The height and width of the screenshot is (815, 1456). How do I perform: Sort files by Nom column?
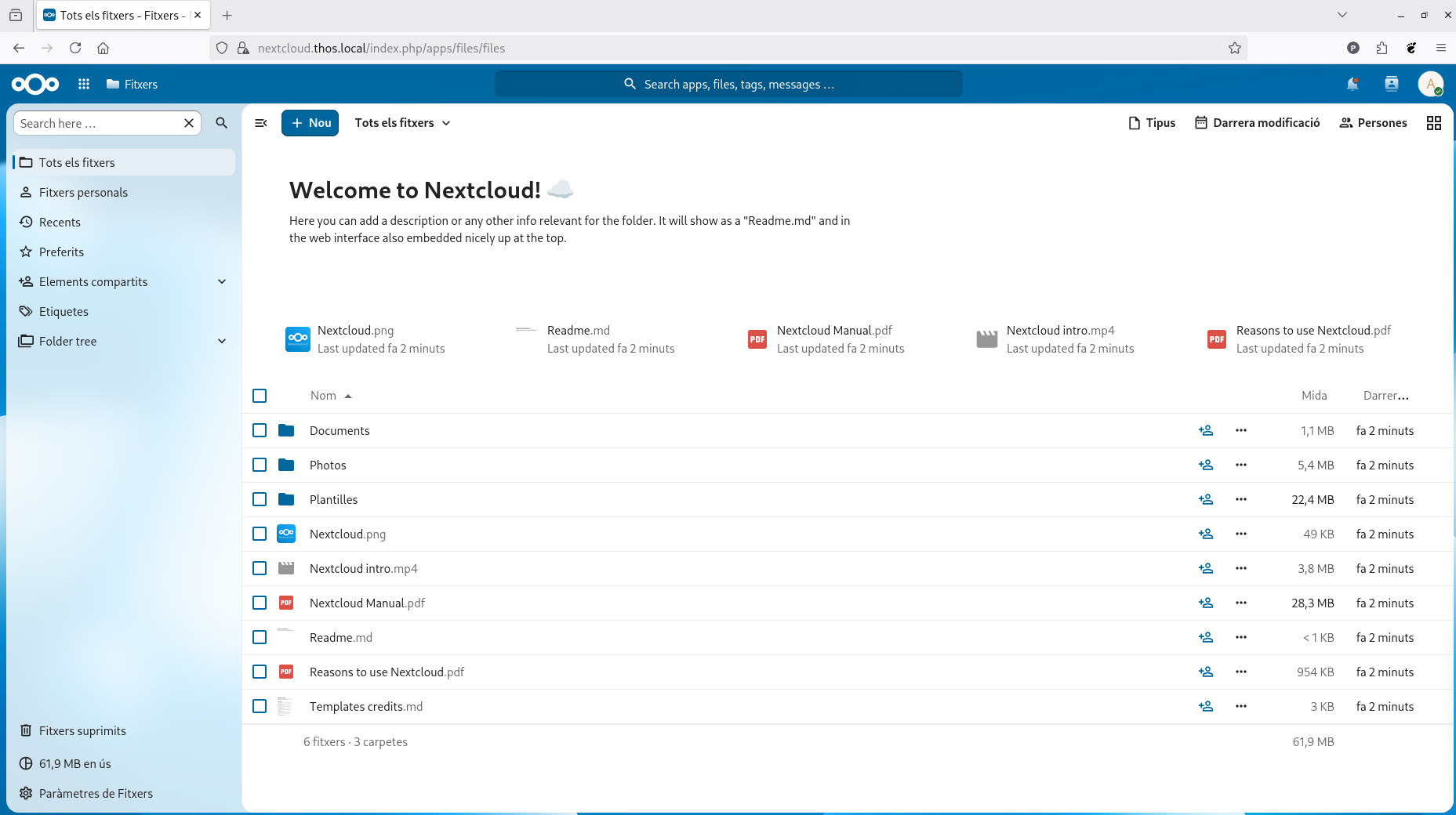coord(331,396)
